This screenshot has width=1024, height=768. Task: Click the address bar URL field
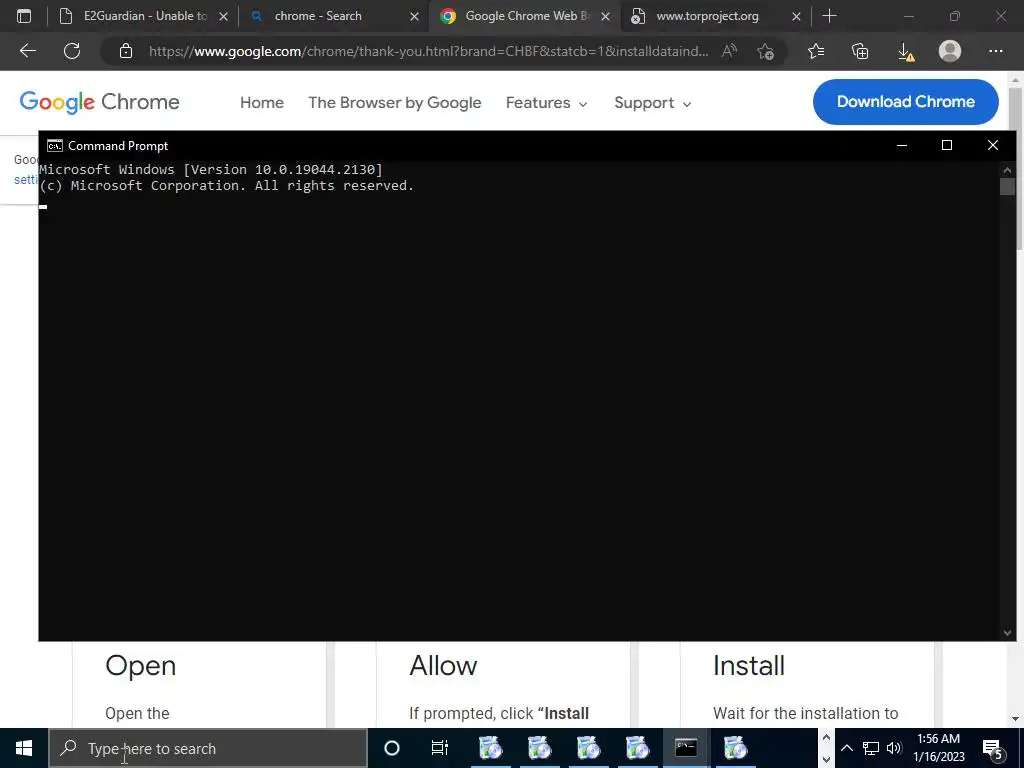point(428,51)
